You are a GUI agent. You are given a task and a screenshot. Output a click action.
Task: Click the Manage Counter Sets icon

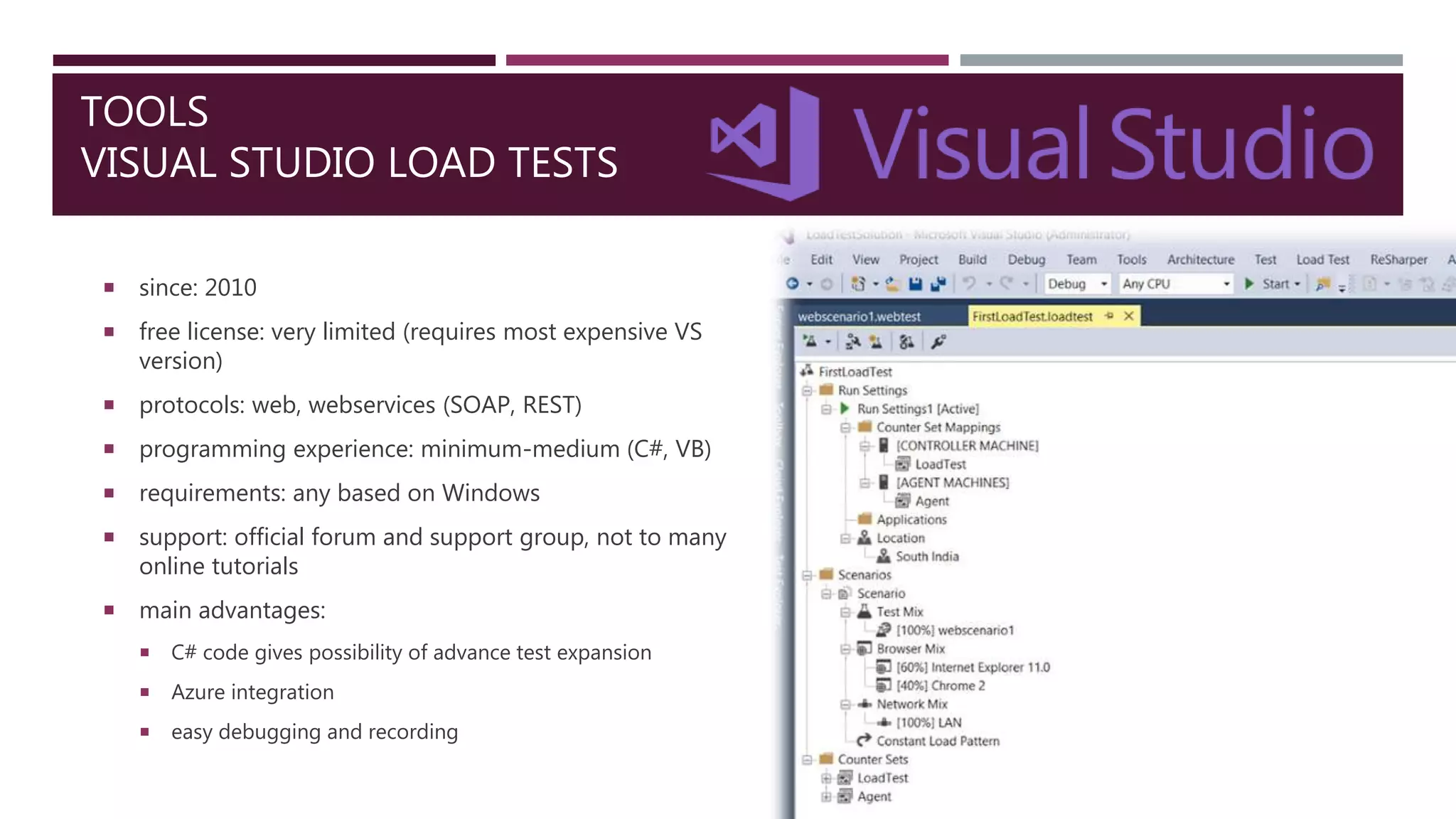point(906,342)
